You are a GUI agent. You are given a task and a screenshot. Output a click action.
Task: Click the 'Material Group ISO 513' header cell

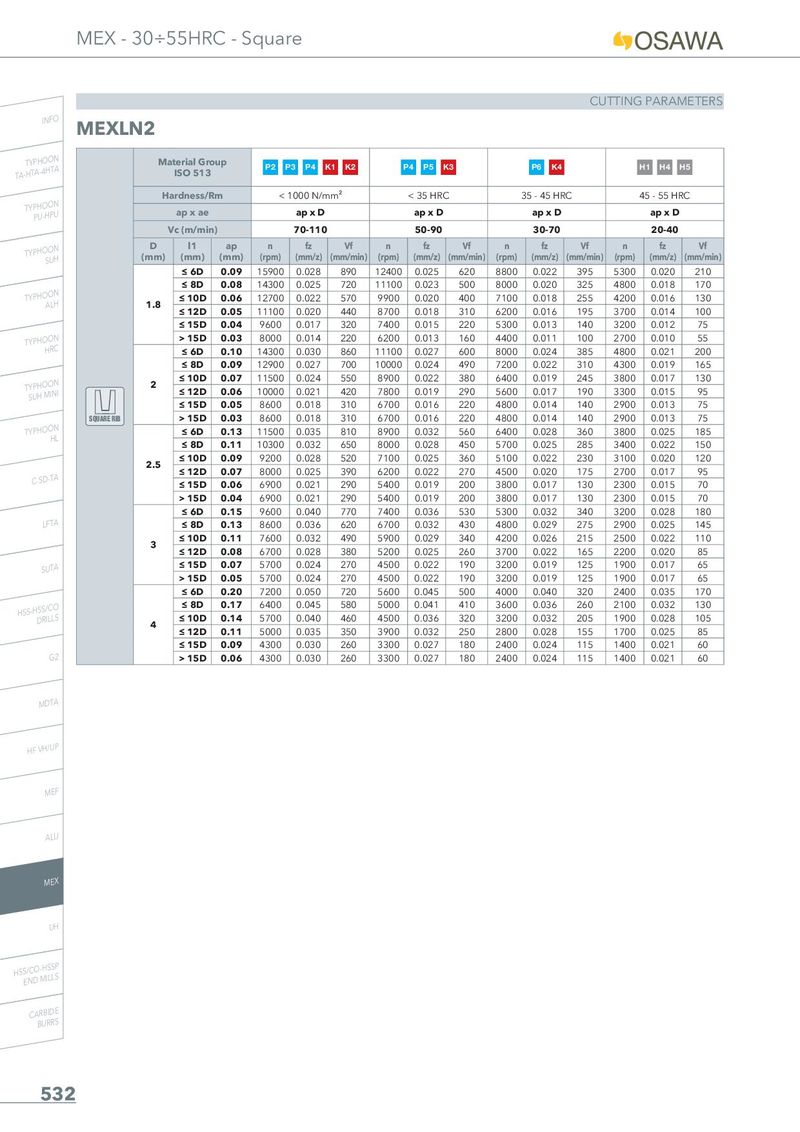pos(192,167)
